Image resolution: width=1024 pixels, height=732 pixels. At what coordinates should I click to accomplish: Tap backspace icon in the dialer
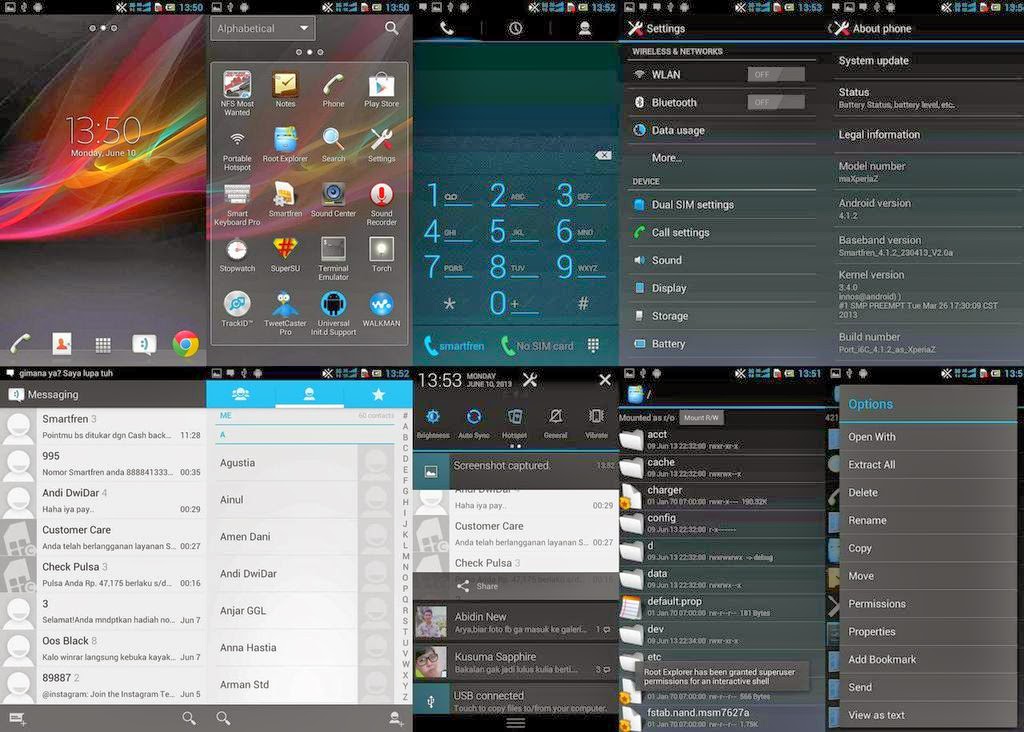[603, 155]
